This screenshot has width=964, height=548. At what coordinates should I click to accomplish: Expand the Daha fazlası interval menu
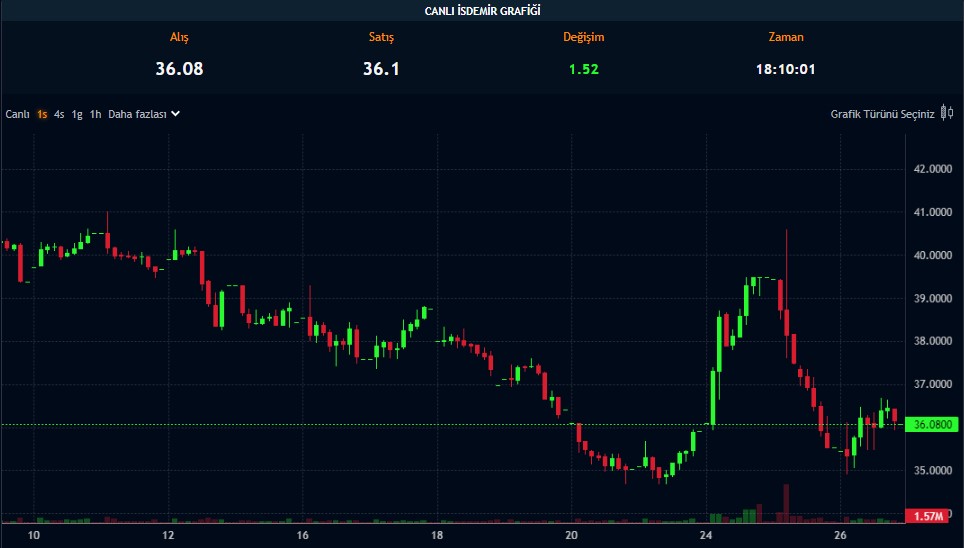pos(138,114)
